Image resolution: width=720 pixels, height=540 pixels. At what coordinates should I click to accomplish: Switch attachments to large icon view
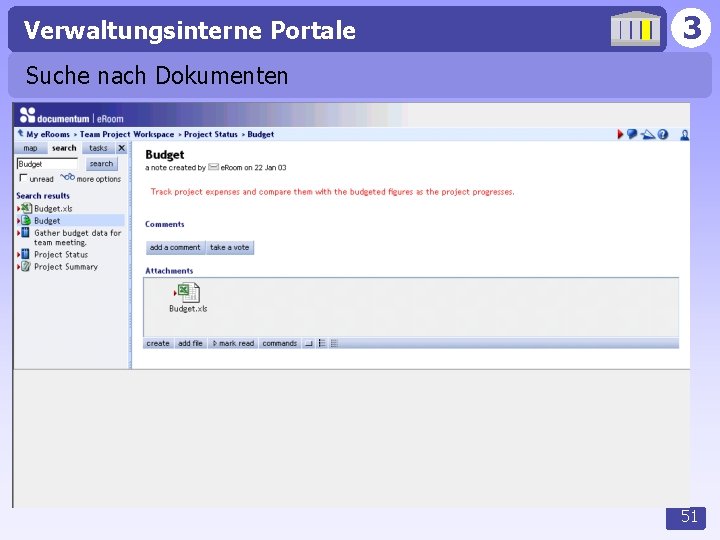tap(309, 343)
